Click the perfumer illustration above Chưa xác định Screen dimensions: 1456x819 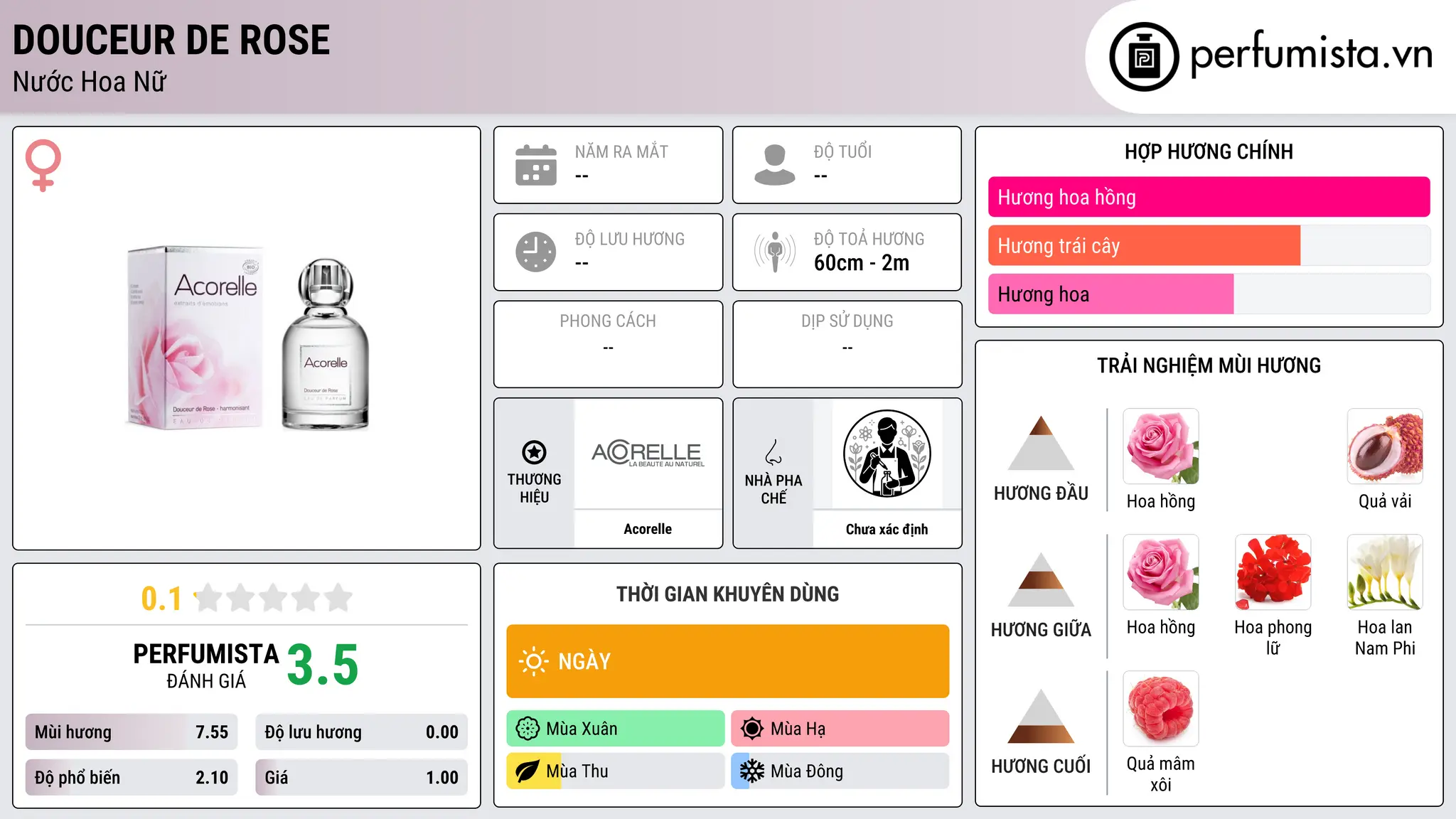[887, 454]
